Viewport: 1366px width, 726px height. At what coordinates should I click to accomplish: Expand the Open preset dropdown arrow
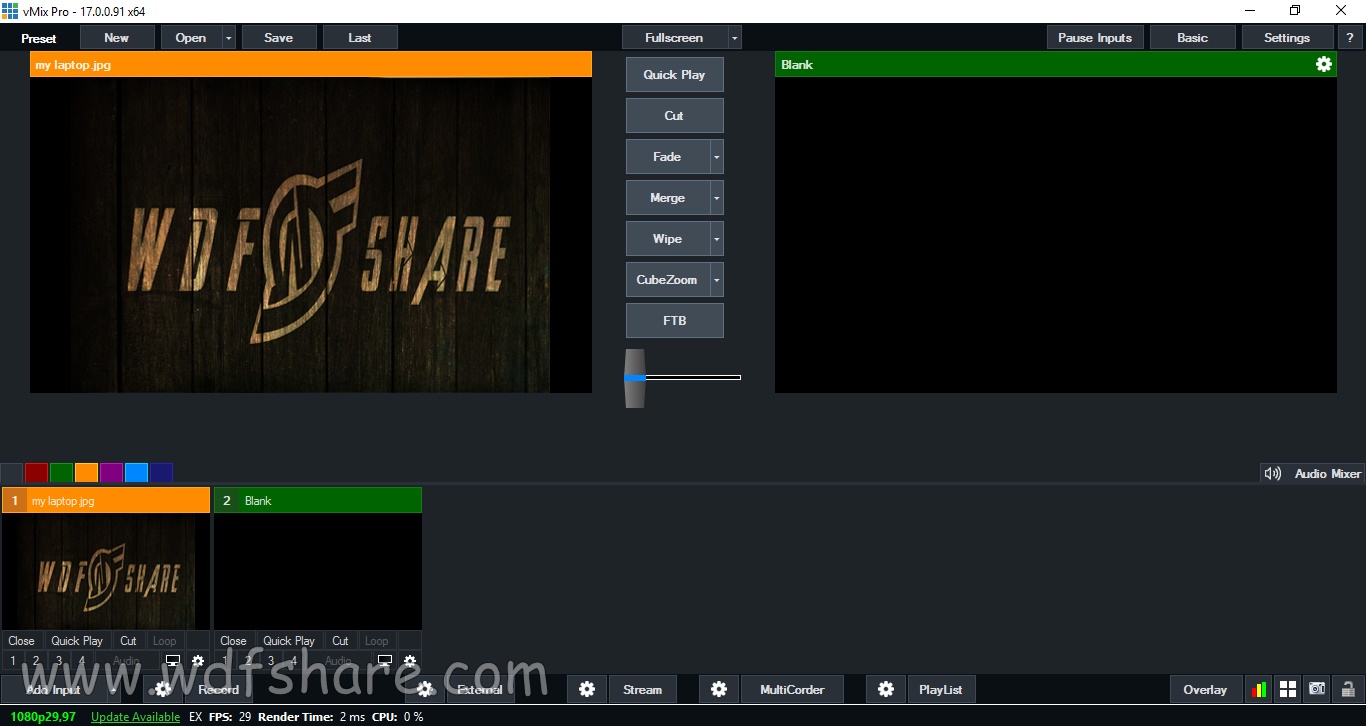point(229,37)
